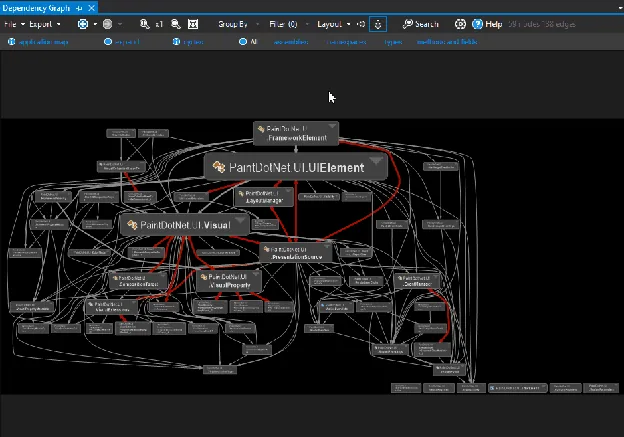Screen dimensions: 624x437
Task: Click class icon of FrameworkElement node
Action: pyautogui.click(x=261, y=129)
